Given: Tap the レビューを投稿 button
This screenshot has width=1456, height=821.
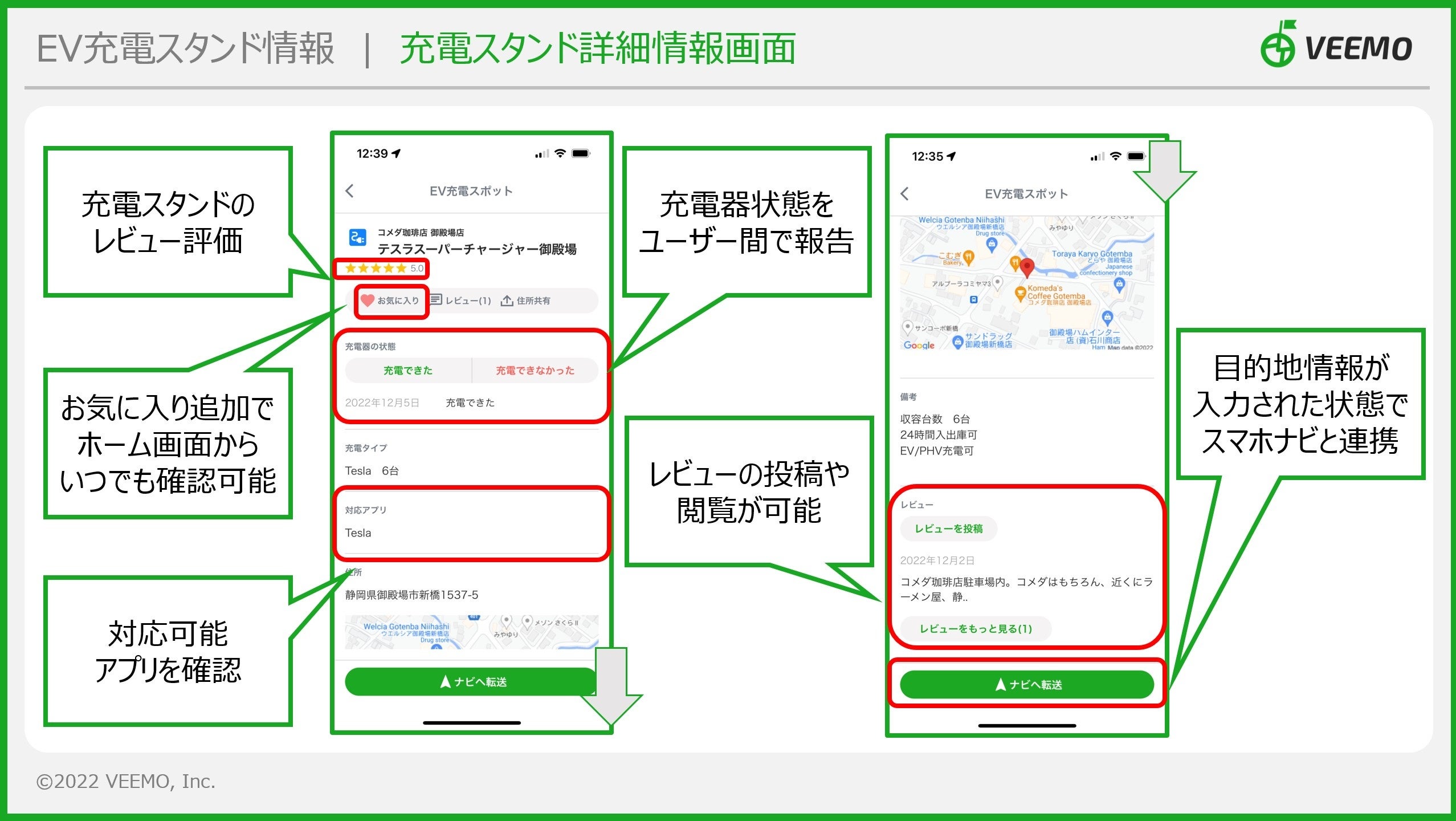Looking at the screenshot, I should point(949,529).
